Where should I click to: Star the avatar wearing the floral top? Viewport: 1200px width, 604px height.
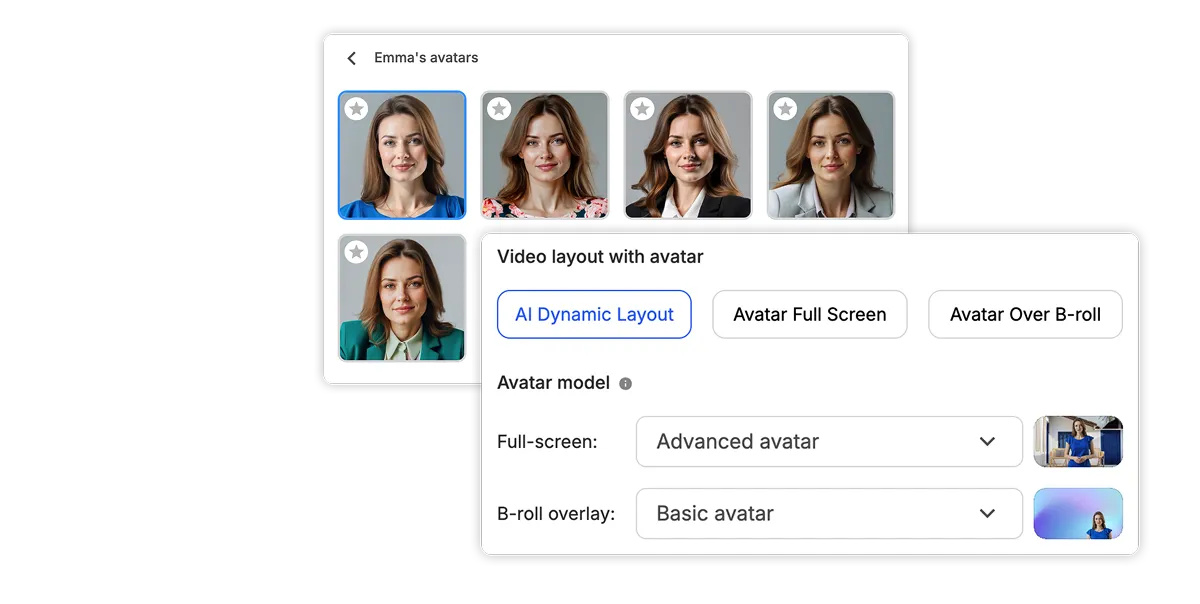(x=499, y=109)
